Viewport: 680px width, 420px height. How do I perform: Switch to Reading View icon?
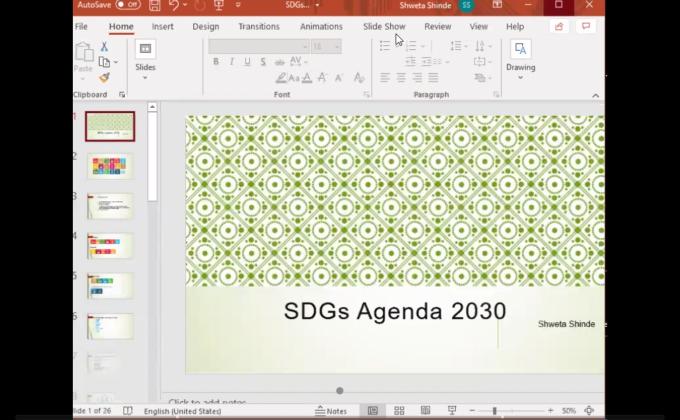tap(425, 410)
